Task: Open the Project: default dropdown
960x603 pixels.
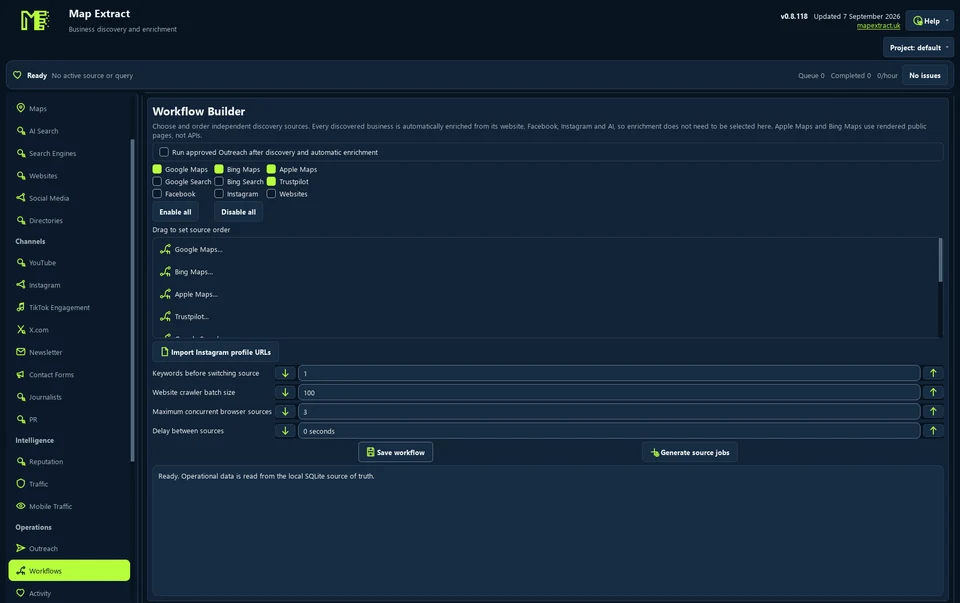Action: (918, 47)
